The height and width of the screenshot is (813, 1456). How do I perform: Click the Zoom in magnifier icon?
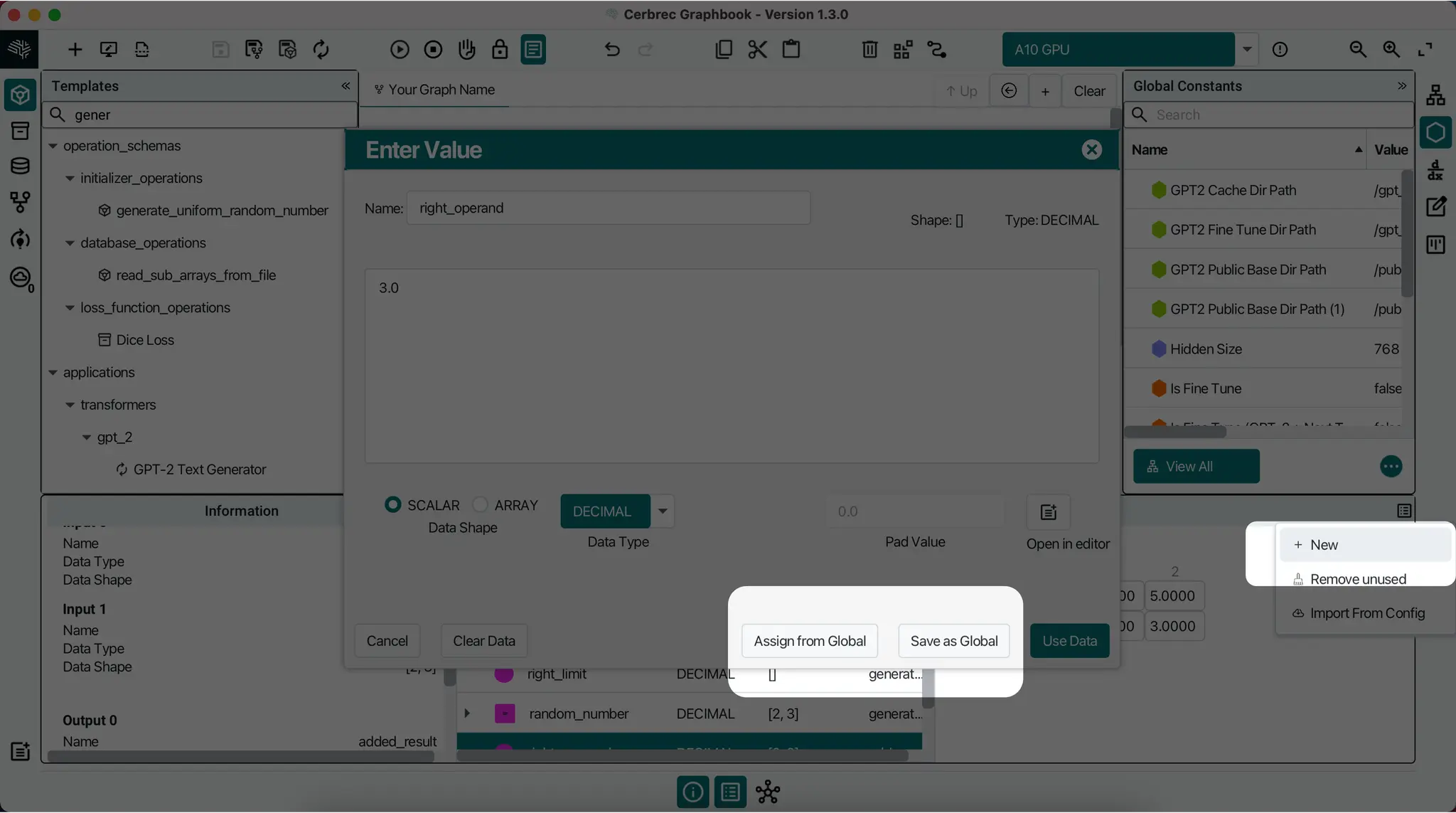[1391, 49]
